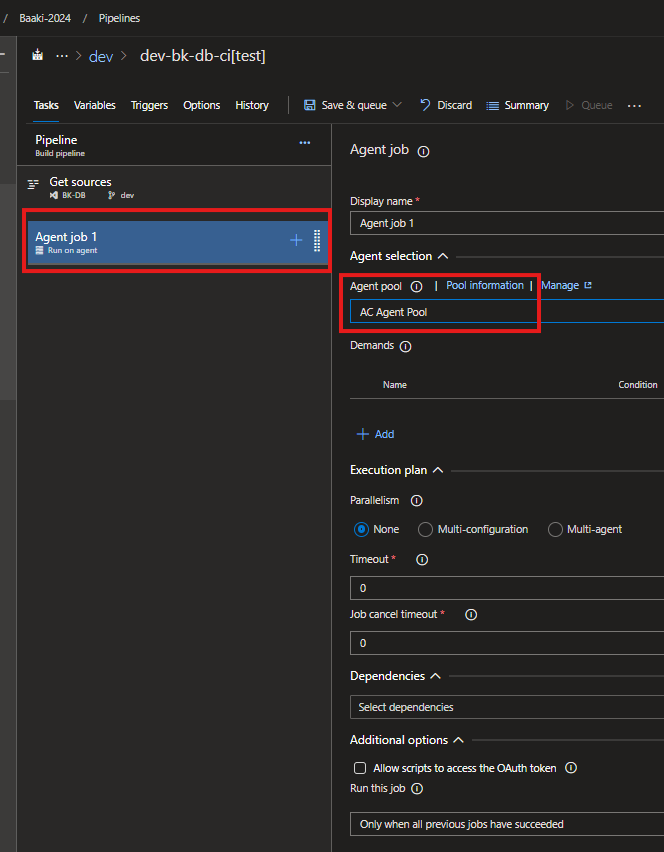
Task: Click the Add demand label
Action: point(384,434)
